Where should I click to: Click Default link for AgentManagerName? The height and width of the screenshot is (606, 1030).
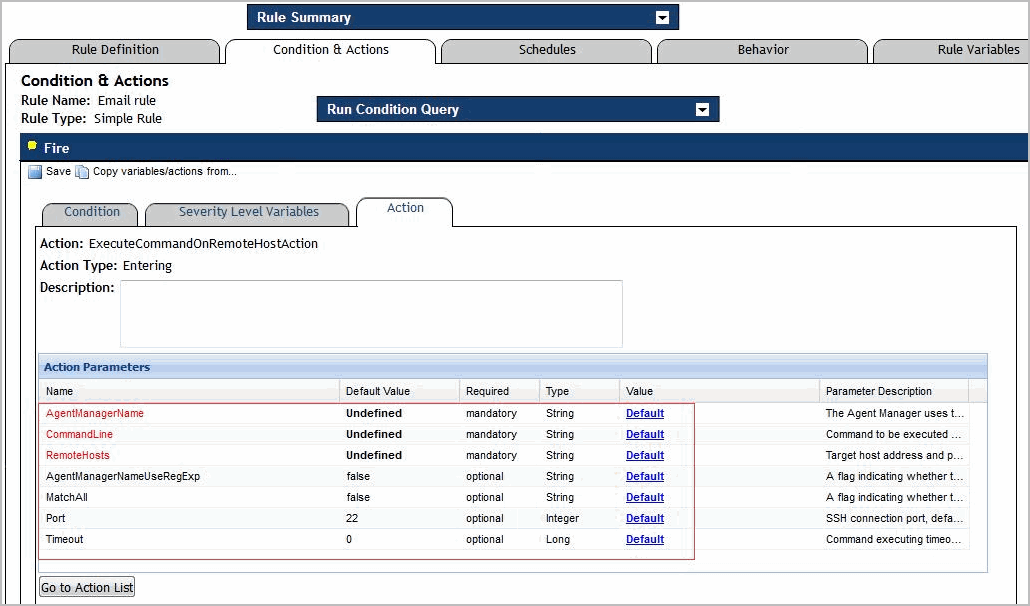[645, 413]
